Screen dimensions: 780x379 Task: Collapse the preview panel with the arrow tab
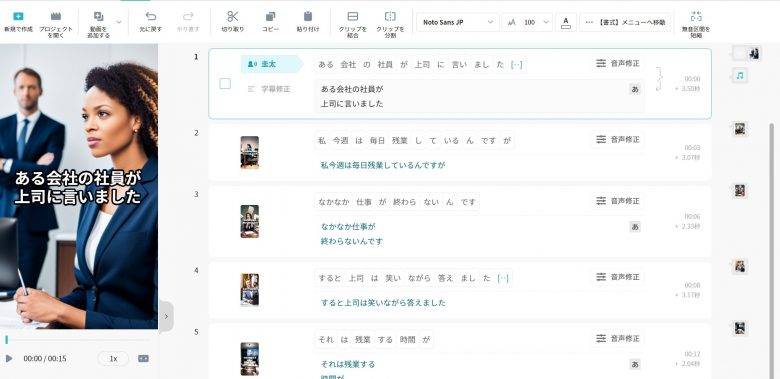point(166,316)
